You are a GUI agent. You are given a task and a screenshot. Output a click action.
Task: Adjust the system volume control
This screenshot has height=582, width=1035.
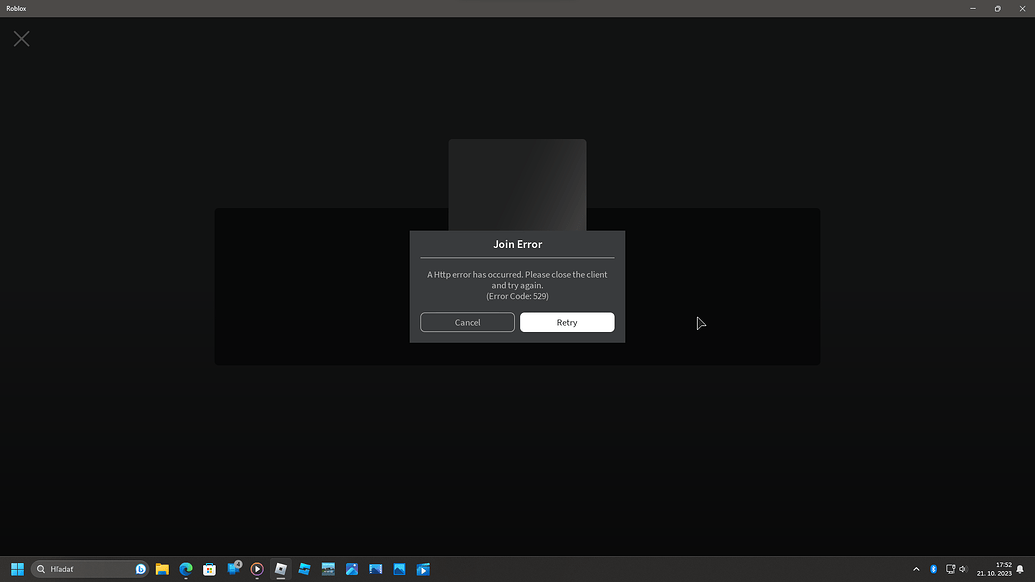point(962,568)
